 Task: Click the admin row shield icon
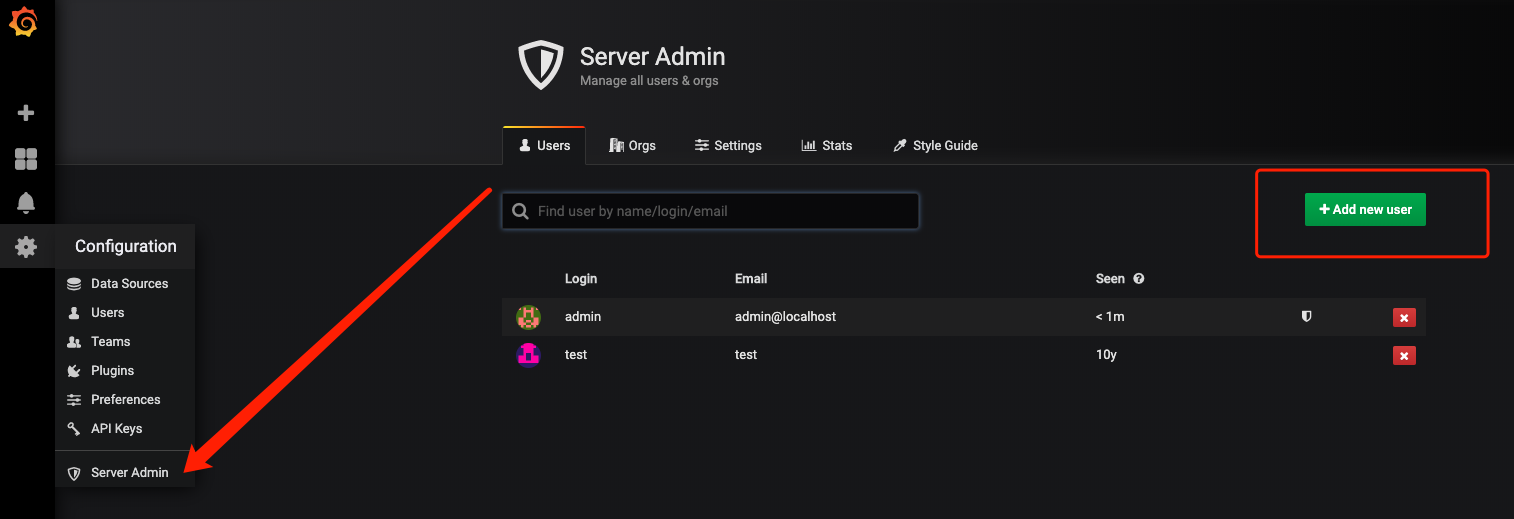tap(1306, 316)
